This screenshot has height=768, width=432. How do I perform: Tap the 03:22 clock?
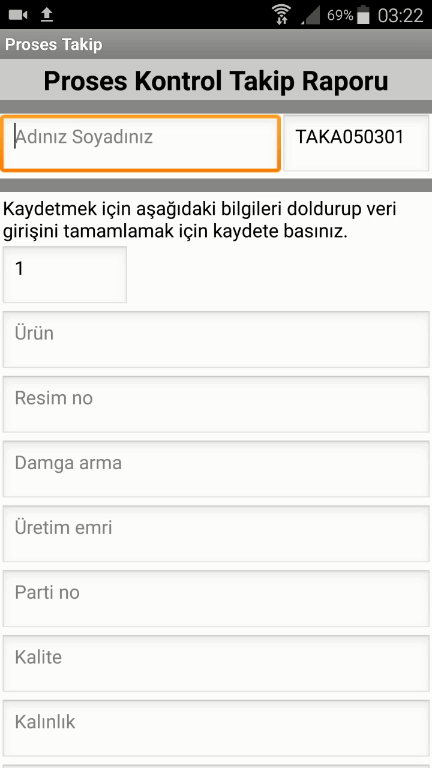(400, 16)
